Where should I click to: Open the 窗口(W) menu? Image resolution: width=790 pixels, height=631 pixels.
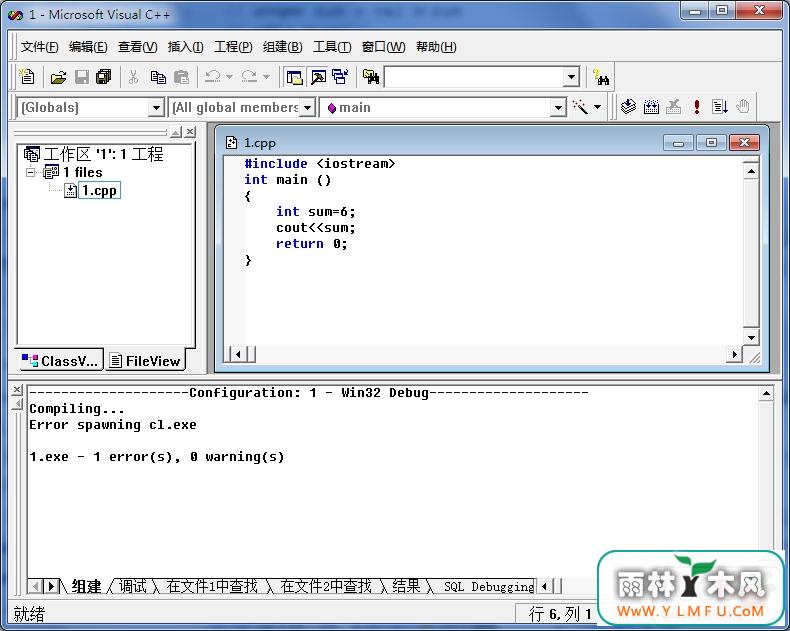click(x=383, y=47)
